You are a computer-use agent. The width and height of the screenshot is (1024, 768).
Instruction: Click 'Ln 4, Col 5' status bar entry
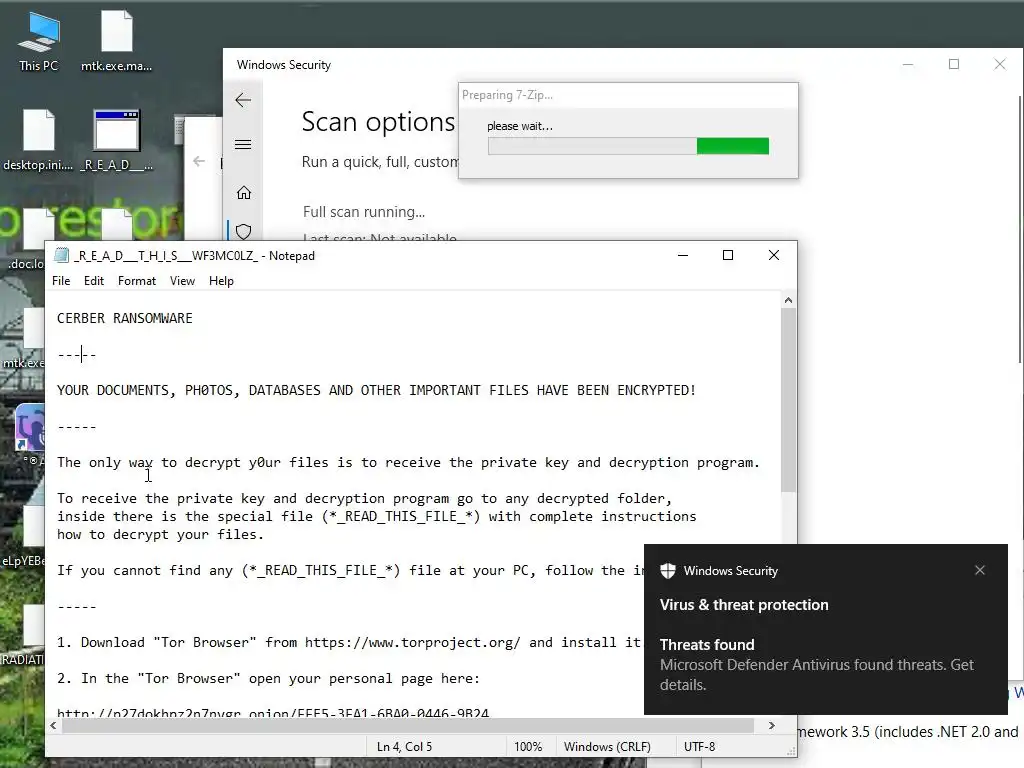[404, 746]
